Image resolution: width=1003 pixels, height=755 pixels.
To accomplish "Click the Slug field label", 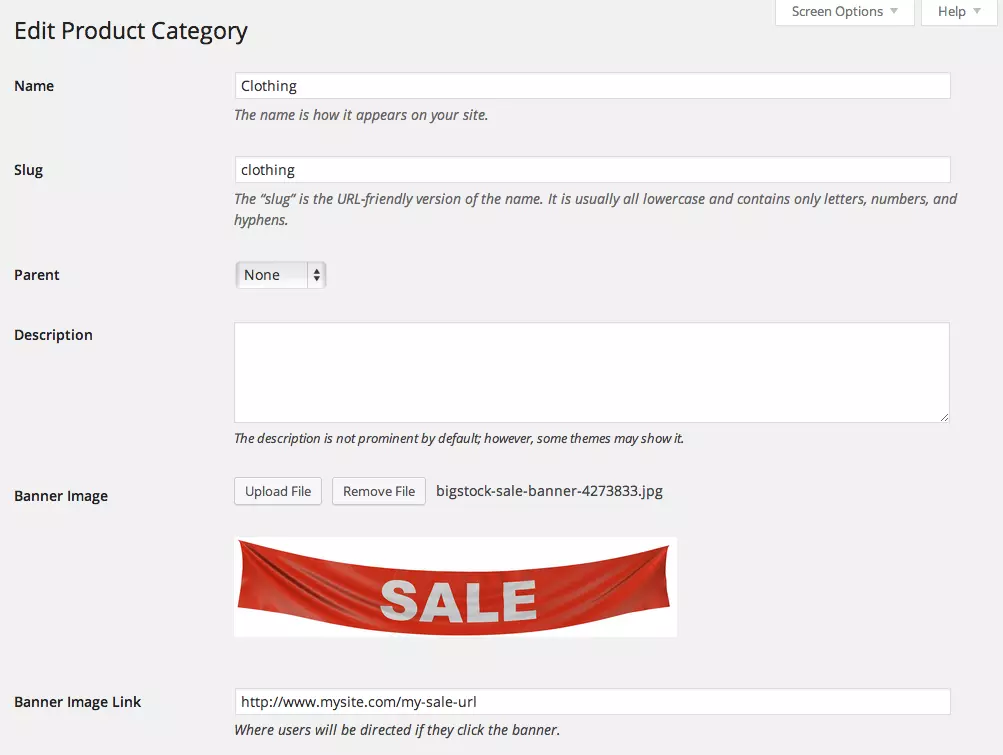I will point(29,170).
